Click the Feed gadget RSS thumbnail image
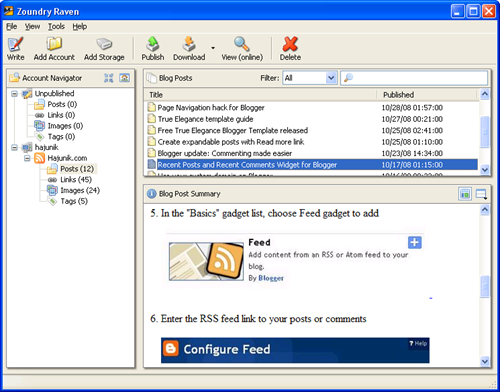Image resolution: width=500 pixels, height=392 pixels. pyautogui.click(x=206, y=261)
